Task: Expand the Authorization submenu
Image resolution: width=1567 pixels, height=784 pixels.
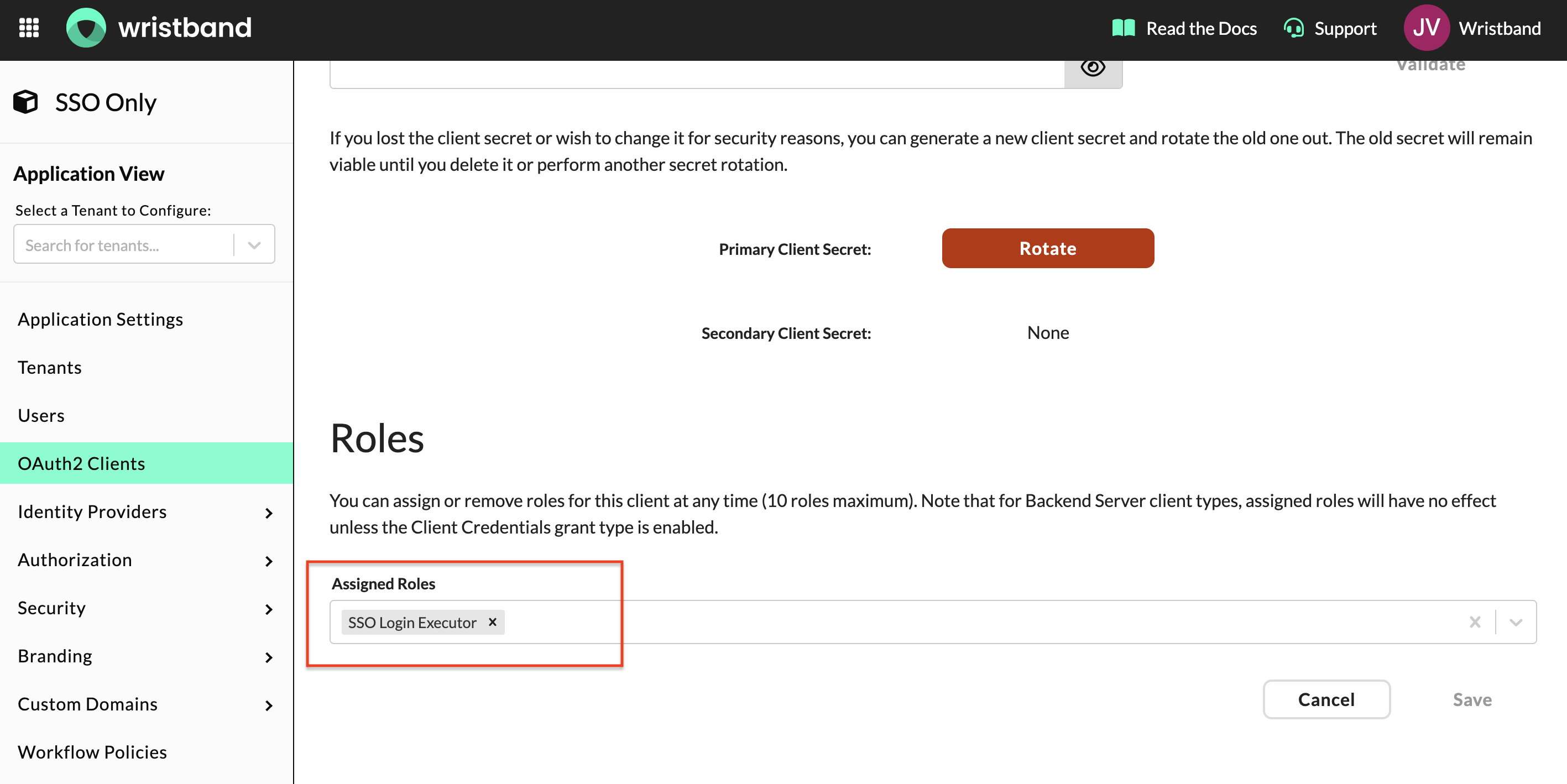Action: point(268,561)
